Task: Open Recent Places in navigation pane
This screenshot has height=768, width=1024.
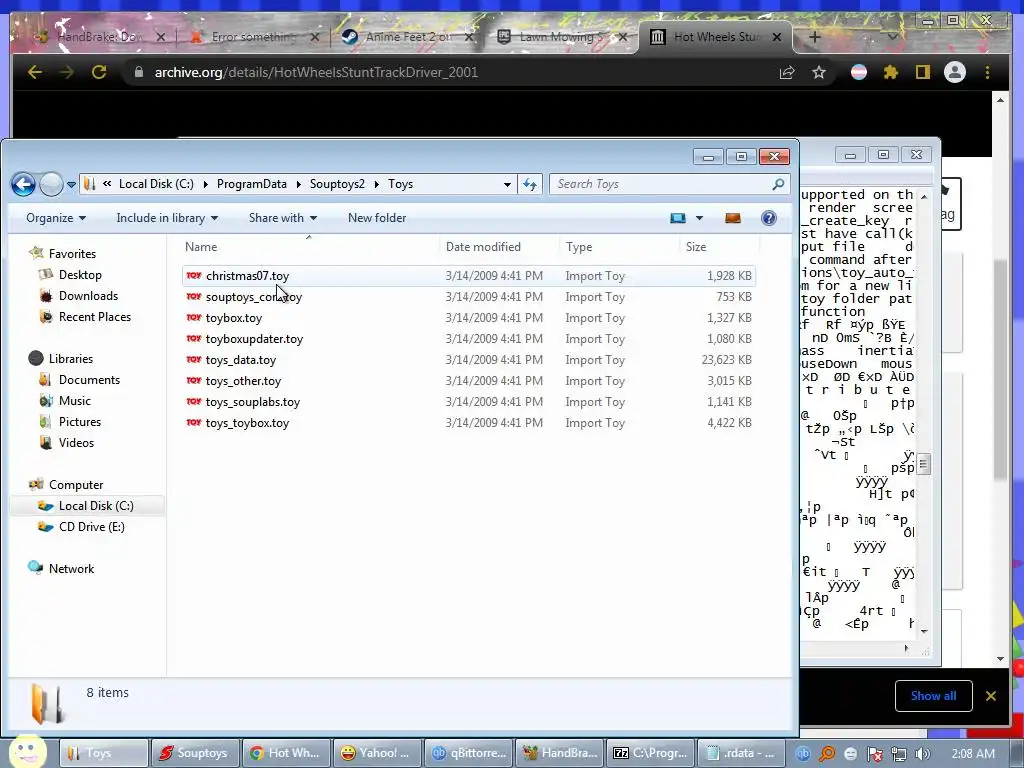Action: coord(95,317)
